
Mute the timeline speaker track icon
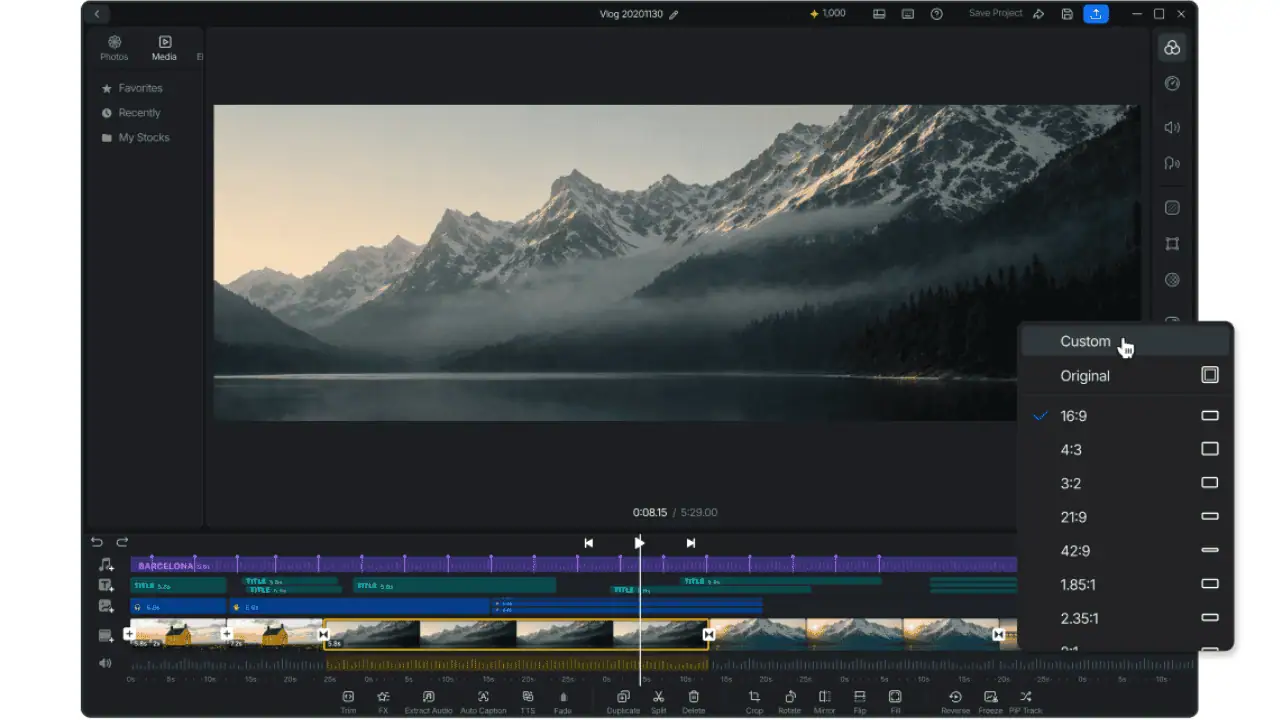(105, 663)
